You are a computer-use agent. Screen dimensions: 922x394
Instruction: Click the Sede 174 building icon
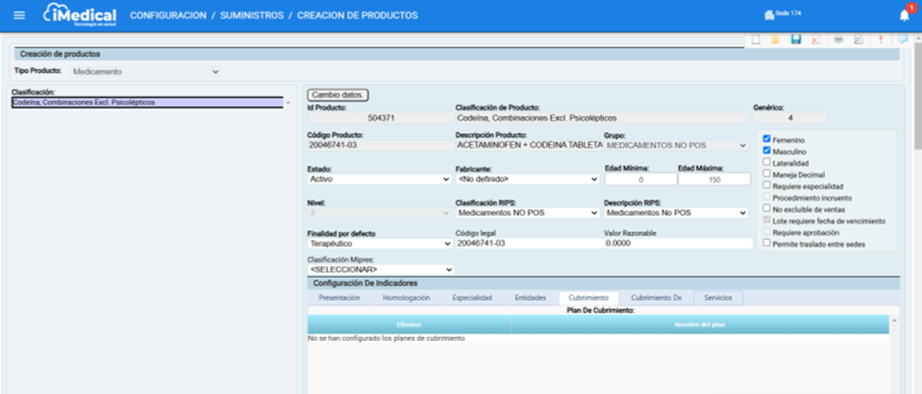(769, 15)
